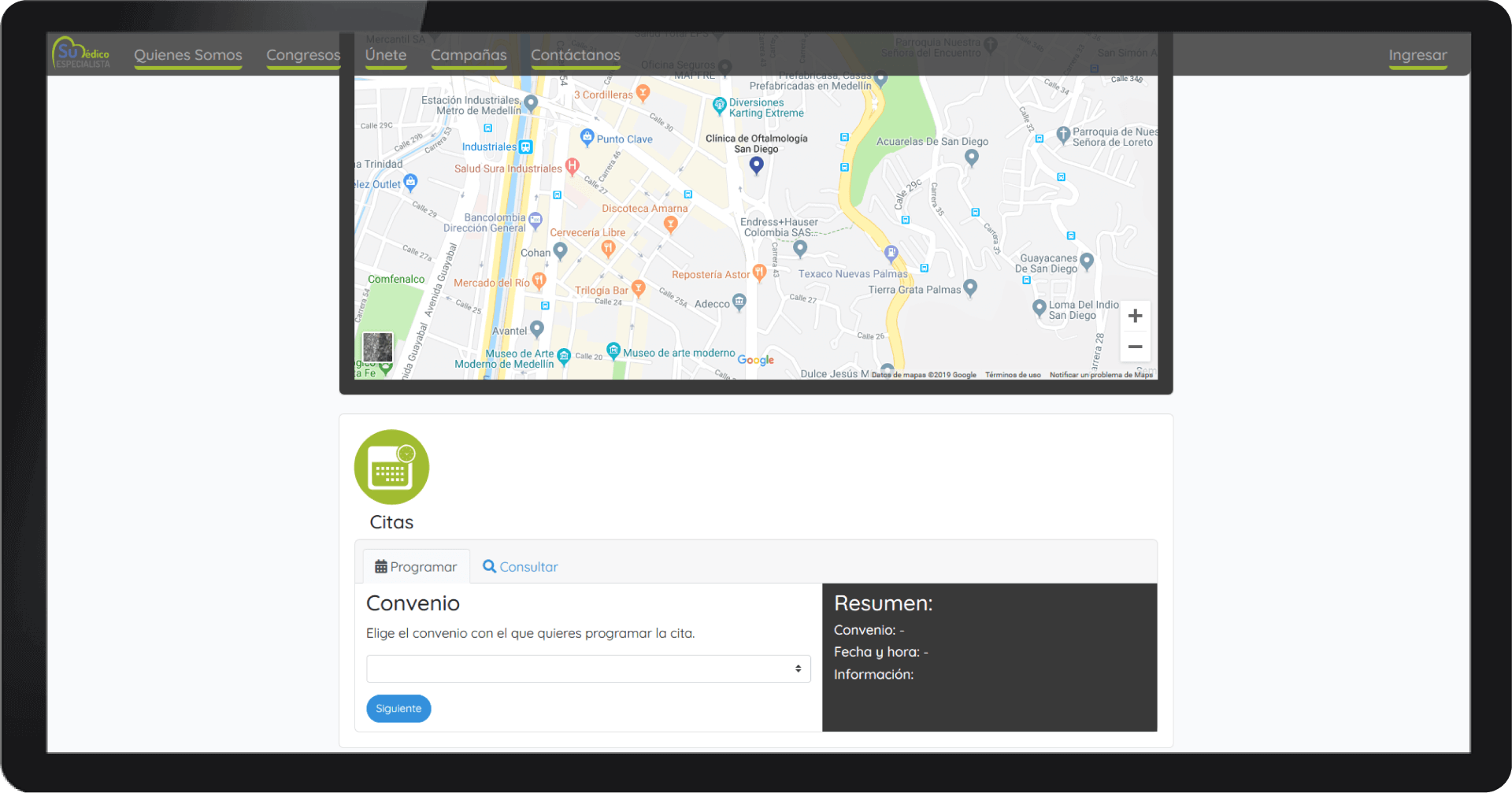The image size is (1512, 793).
Task: Click the Google logo on the map
Action: [756, 360]
